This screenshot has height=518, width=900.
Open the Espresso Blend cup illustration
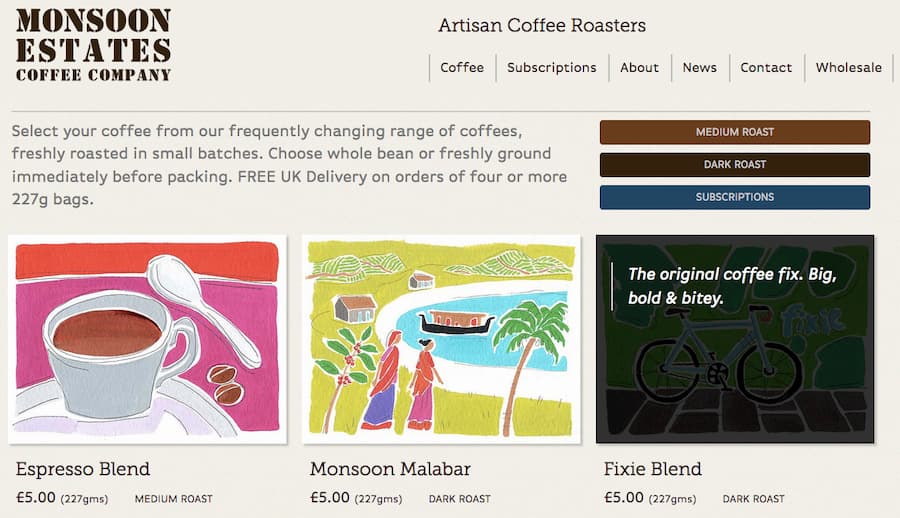(x=148, y=339)
